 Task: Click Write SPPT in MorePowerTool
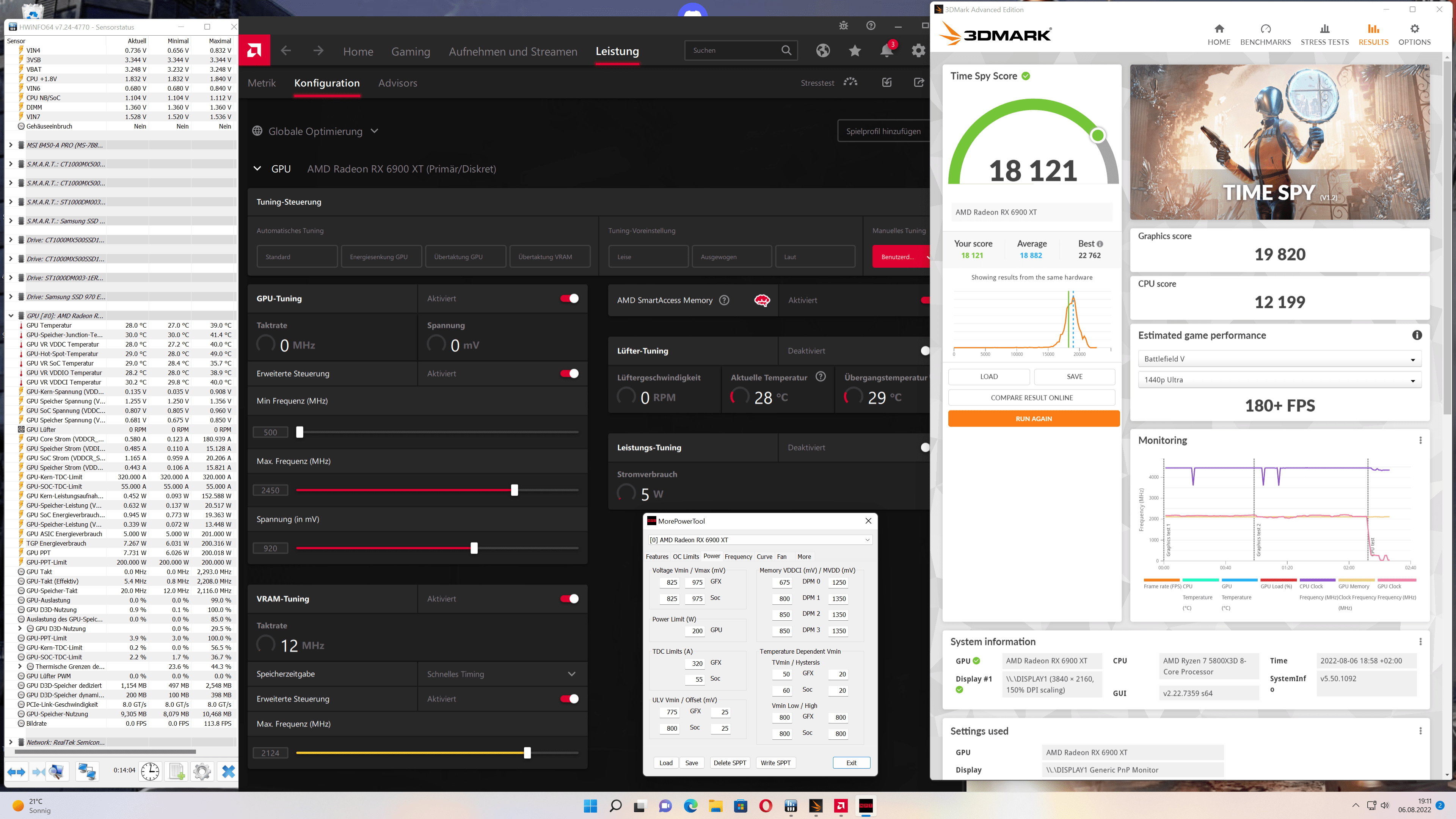tap(775, 763)
